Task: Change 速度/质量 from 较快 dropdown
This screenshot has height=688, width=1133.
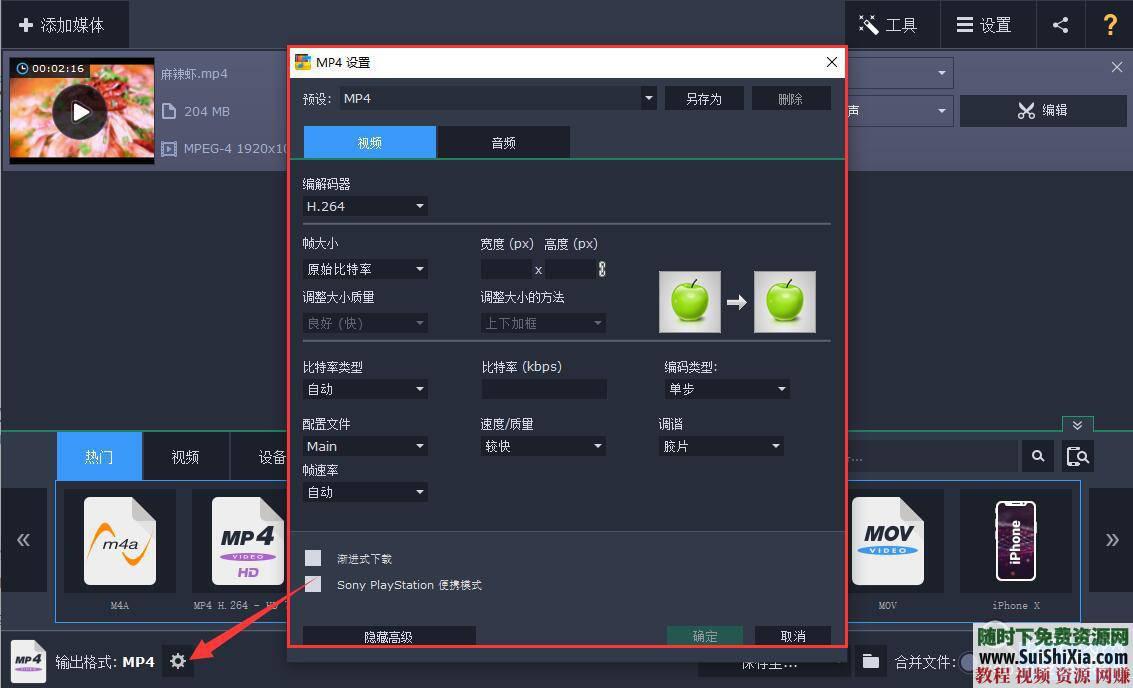Action: click(542, 446)
